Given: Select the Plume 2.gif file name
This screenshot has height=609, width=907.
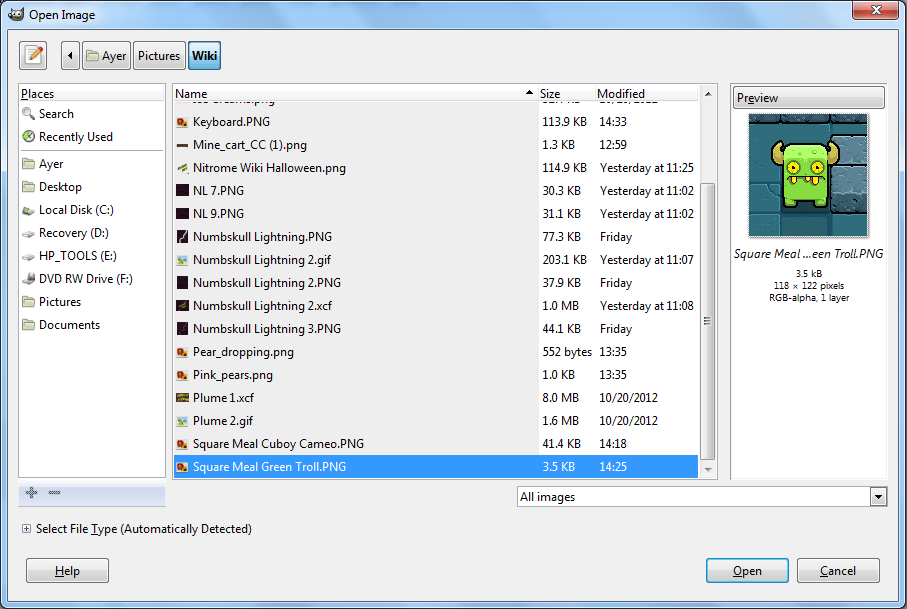Looking at the screenshot, I should pos(223,421).
